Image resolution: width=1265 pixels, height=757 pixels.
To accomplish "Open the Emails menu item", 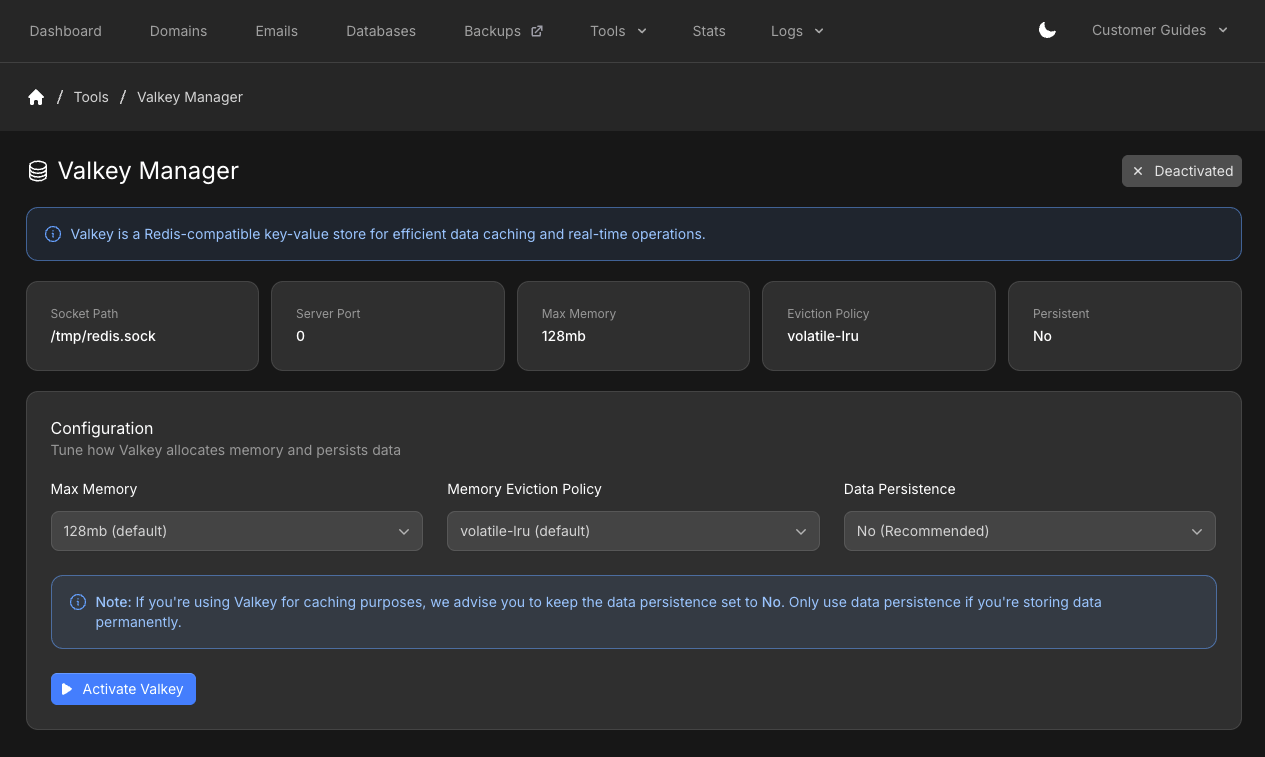I will [277, 31].
